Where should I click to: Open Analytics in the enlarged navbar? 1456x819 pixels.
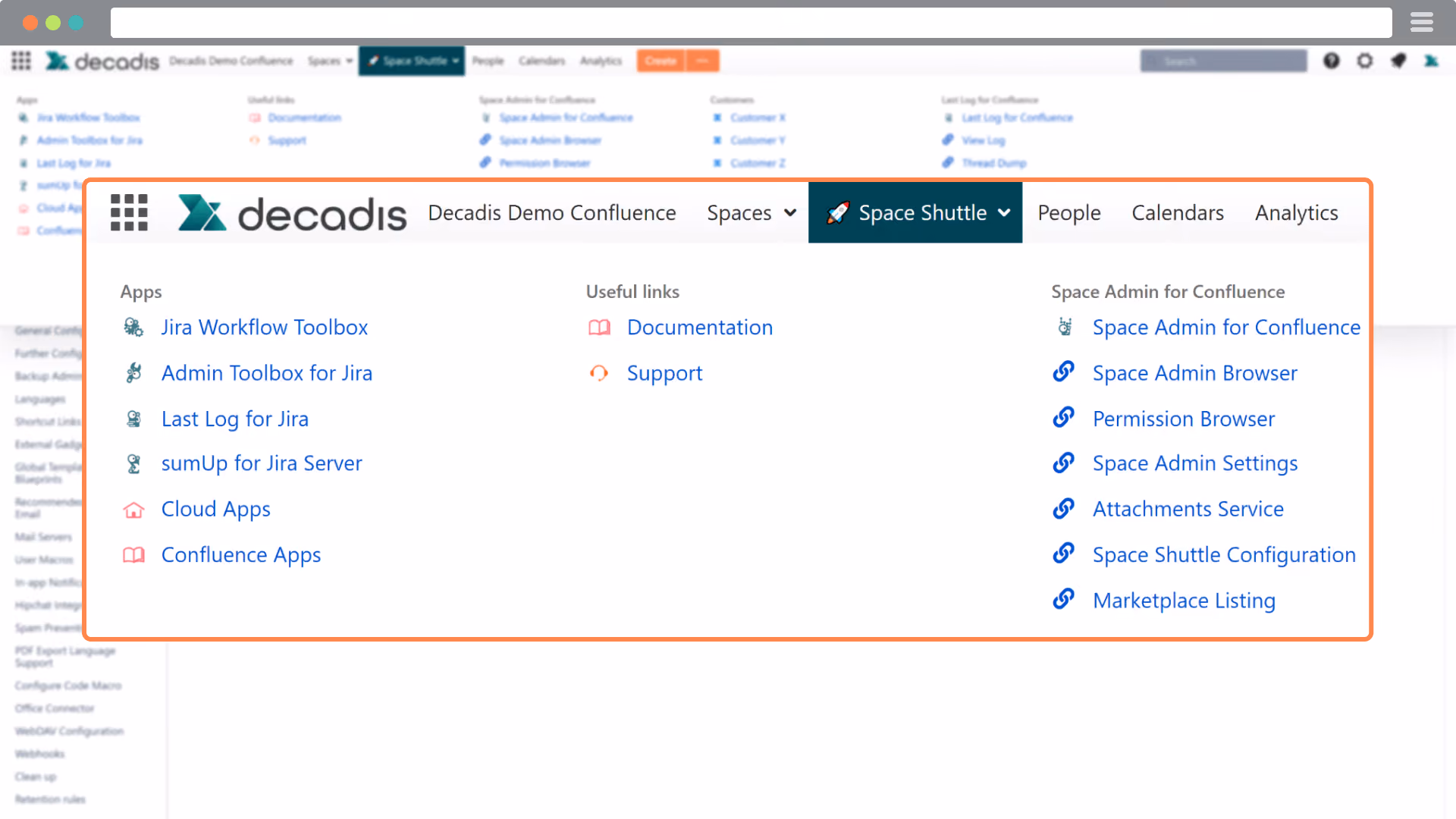1297,213
